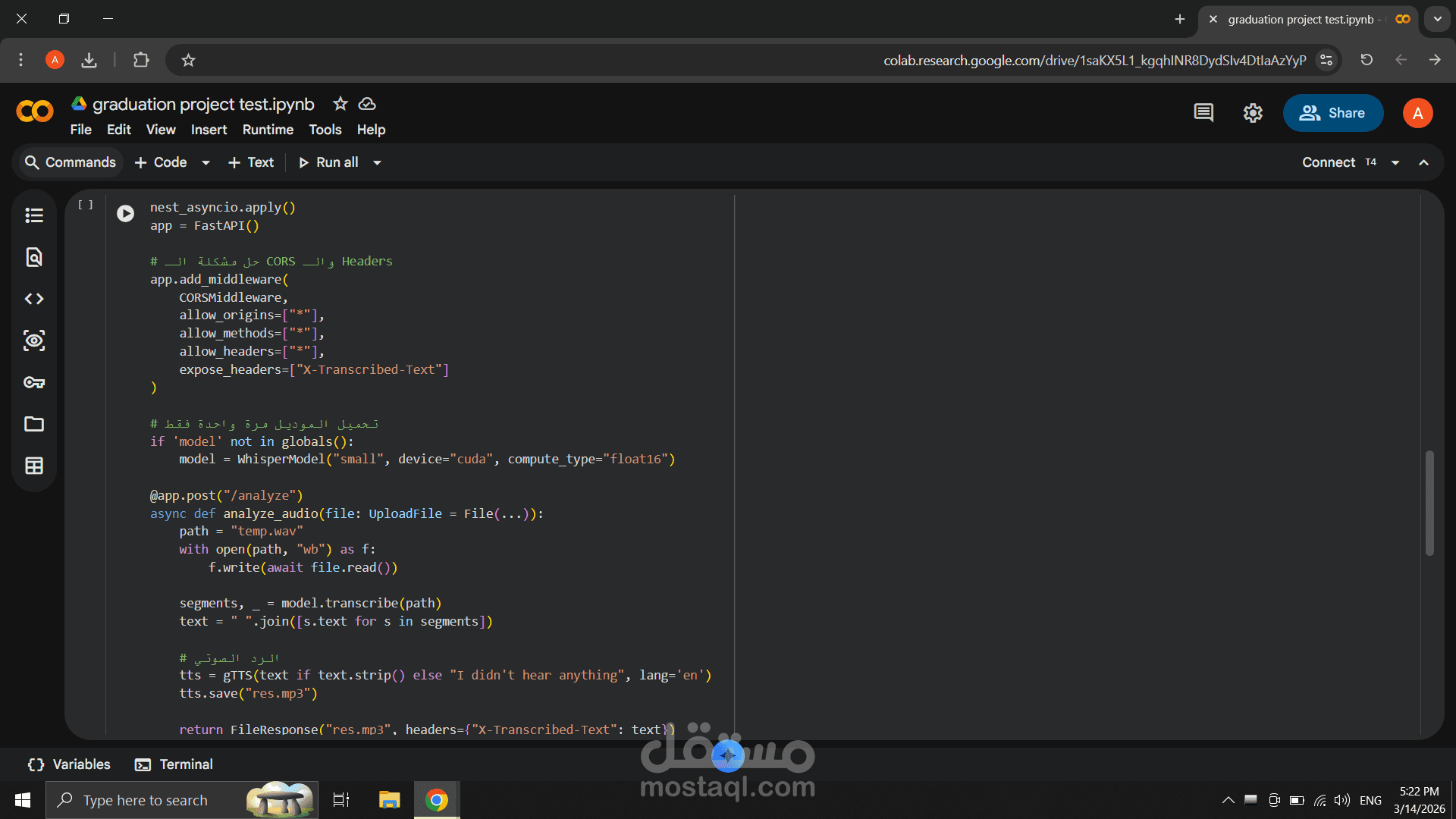
Task: Open Colab settings gear icon
Action: (x=1253, y=113)
